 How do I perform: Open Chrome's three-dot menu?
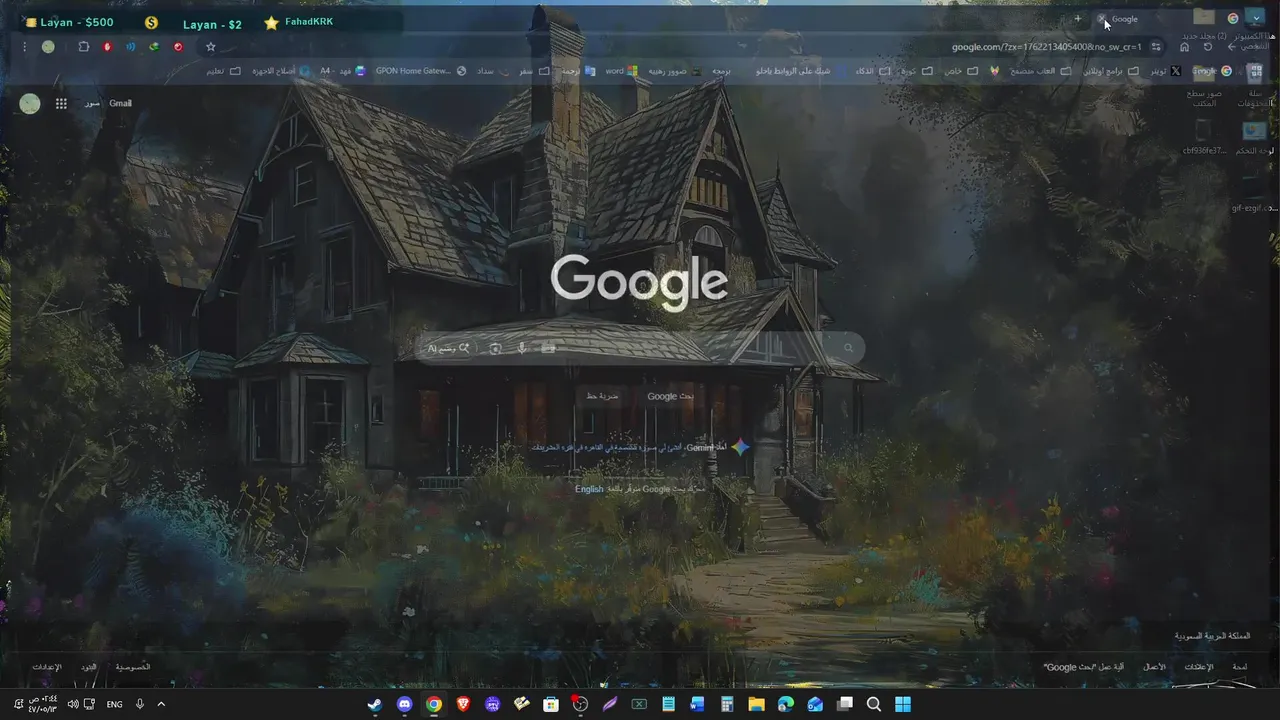pos(24,47)
